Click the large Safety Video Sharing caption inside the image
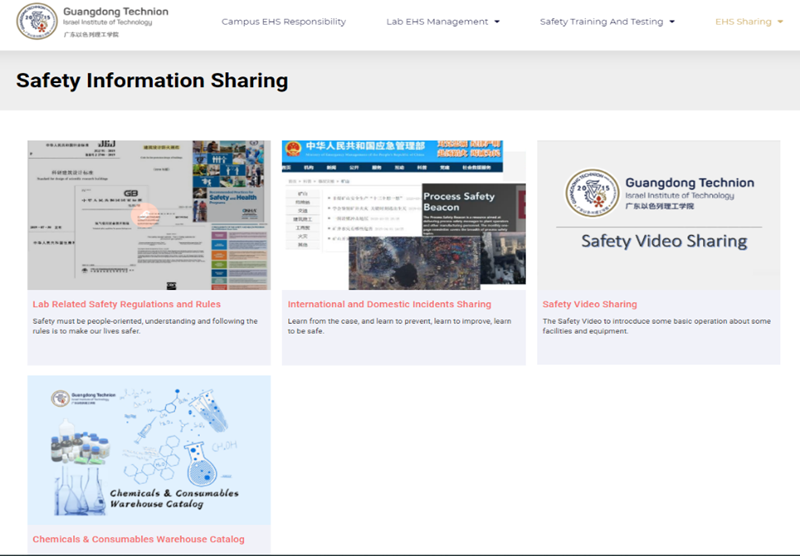800x556 pixels. coord(664,241)
